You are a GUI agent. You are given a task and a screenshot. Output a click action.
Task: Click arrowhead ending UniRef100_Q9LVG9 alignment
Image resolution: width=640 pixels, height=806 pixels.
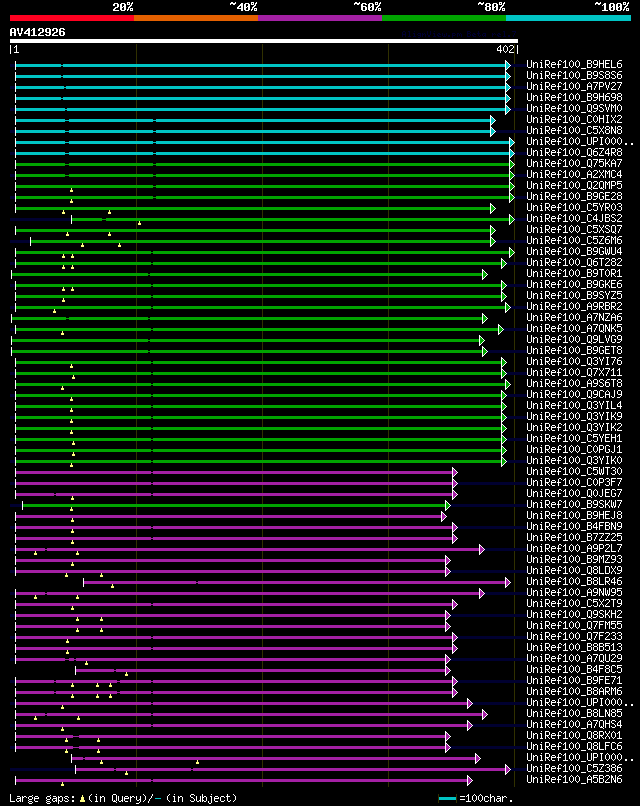[x=481, y=340]
